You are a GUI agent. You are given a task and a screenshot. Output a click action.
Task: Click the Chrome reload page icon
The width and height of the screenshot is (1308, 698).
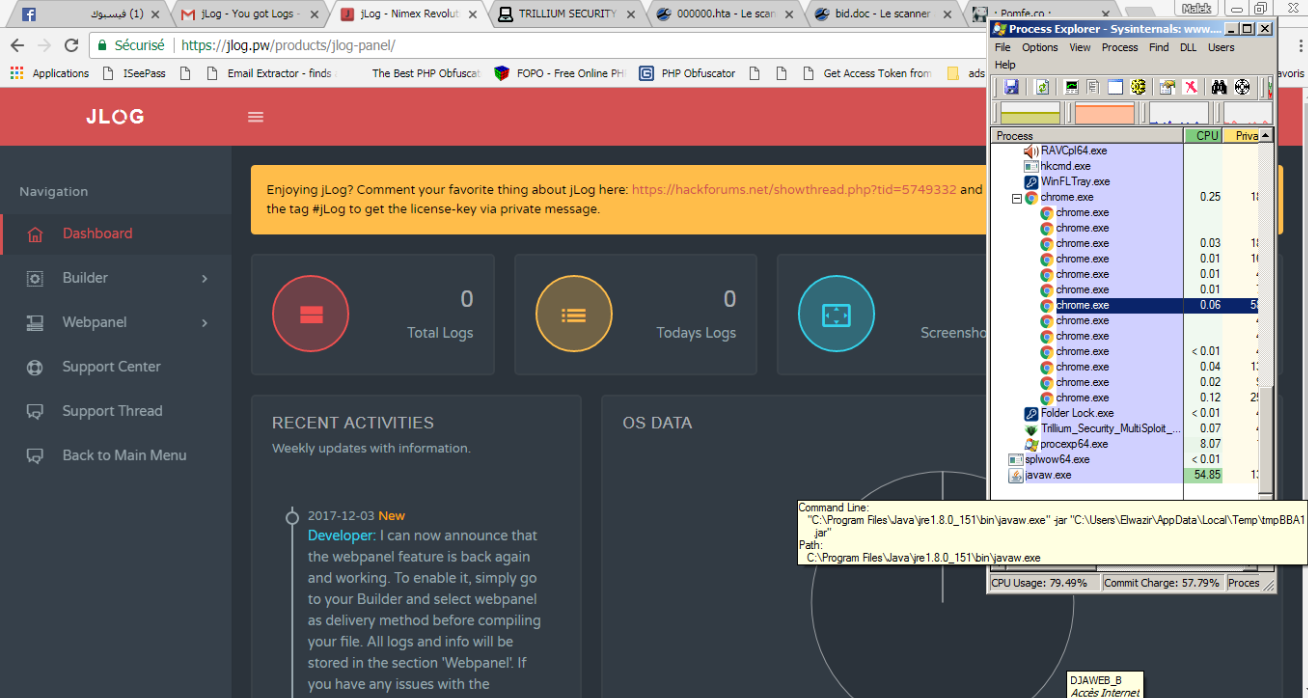coord(71,45)
